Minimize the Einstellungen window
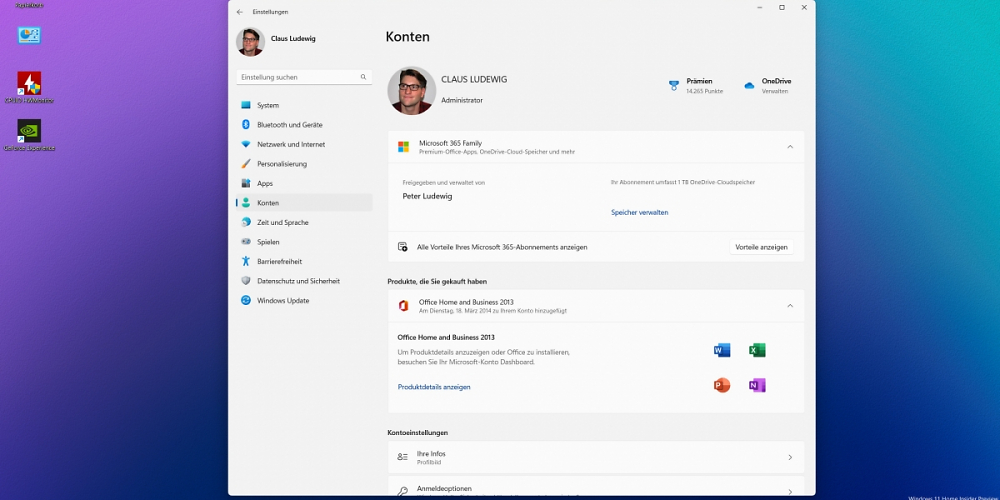Image resolution: width=1000 pixels, height=500 pixels. click(760, 8)
